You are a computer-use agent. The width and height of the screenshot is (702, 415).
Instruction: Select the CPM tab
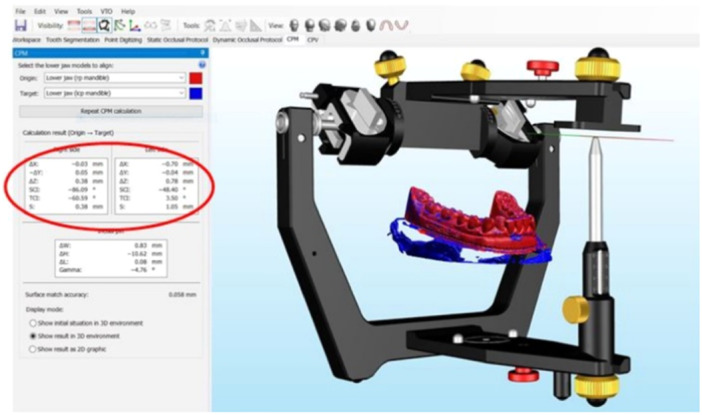point(292,39)
